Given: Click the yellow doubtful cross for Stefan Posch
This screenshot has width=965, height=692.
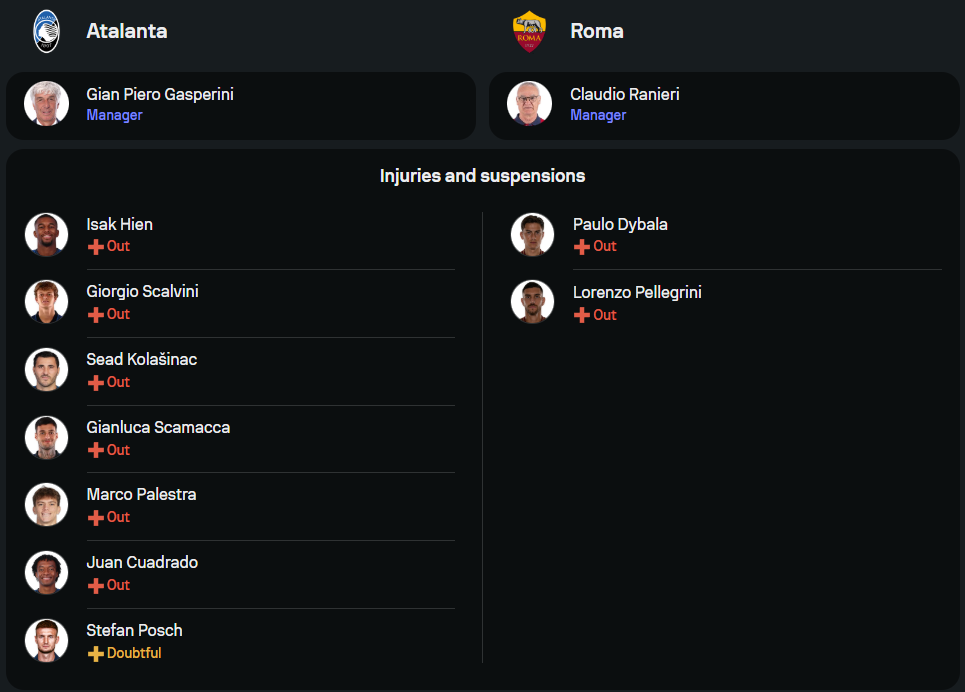Looking at the screenshot, I should (96, 654).
